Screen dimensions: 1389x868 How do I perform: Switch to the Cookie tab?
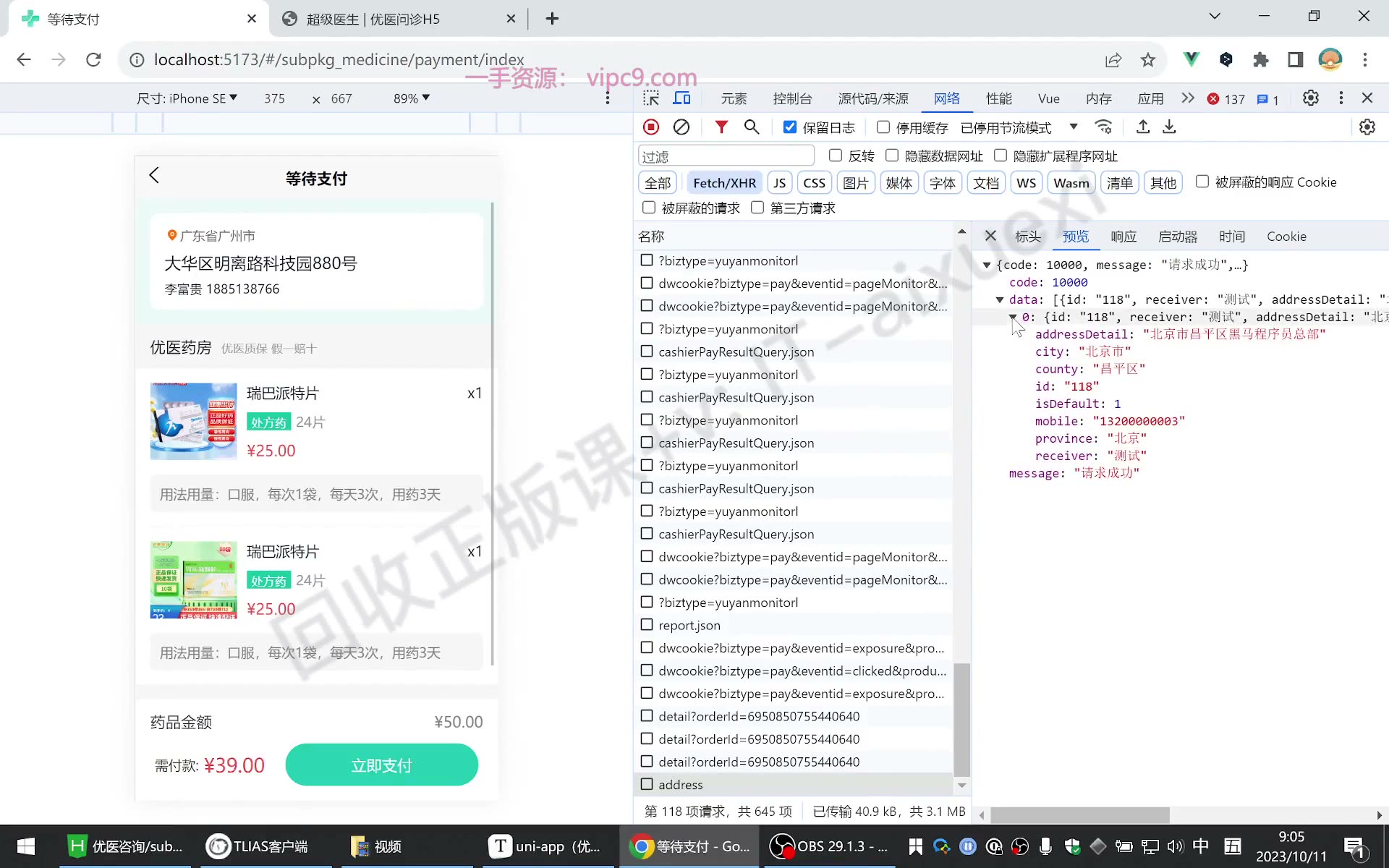(x=1286, y=237)
